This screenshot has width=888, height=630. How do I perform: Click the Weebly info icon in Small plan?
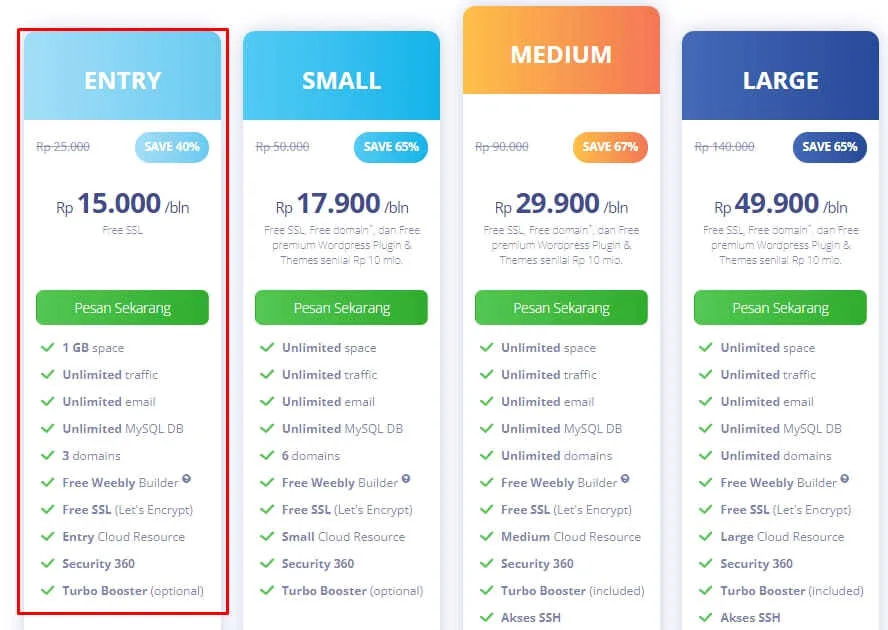[405, 479]
